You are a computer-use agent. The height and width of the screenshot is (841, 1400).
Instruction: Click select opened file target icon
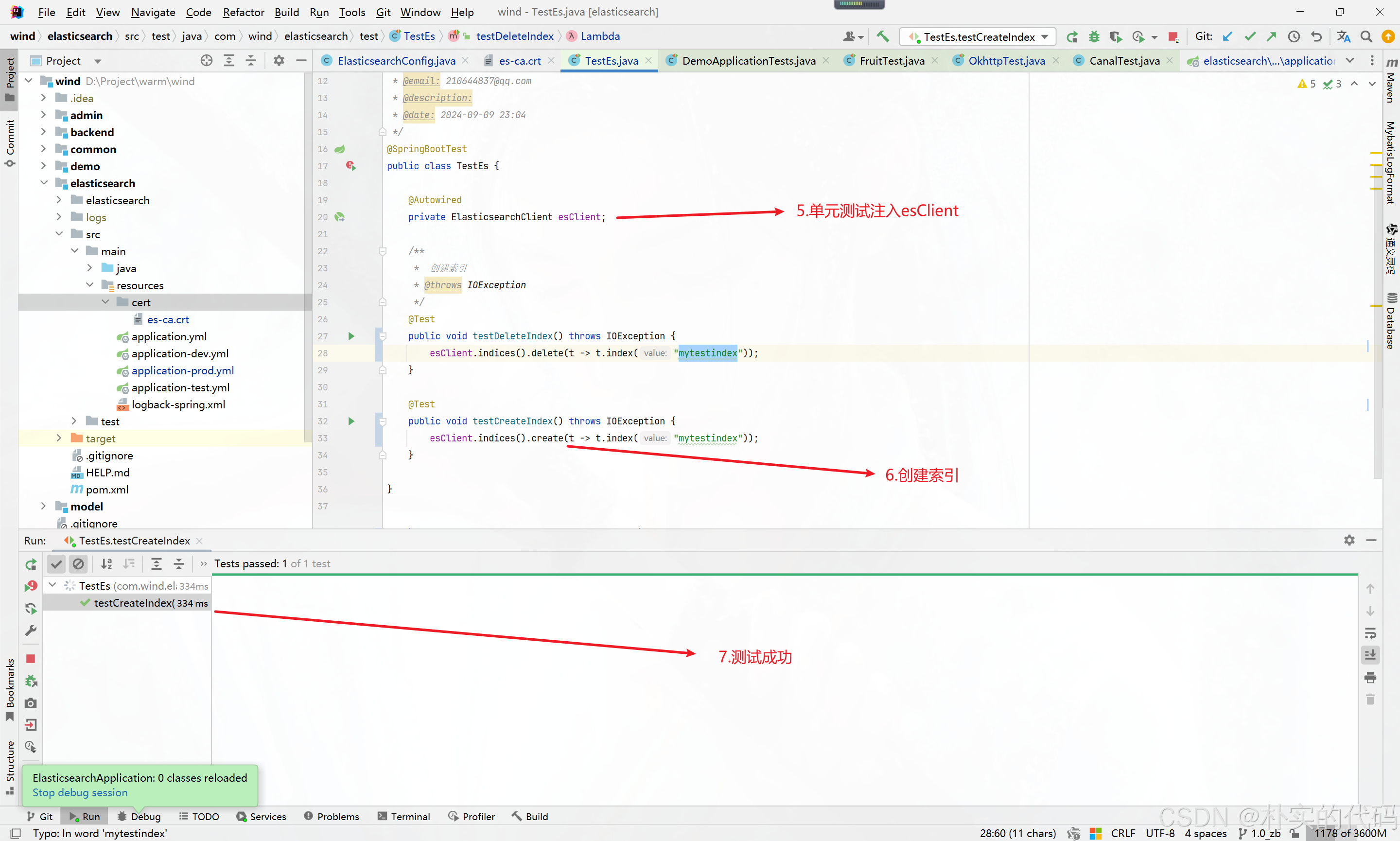(206, 61)
